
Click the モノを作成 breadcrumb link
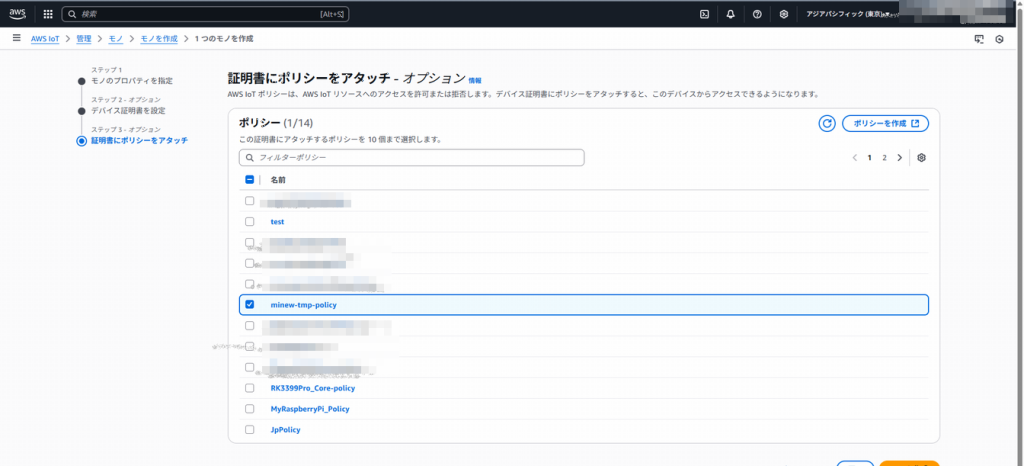[158, 38]
